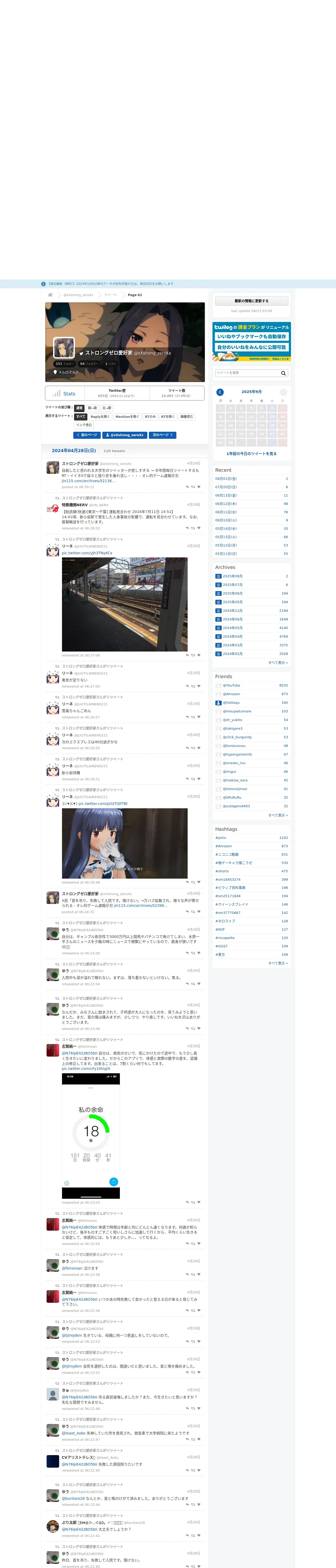
Task: Open the anime girl image thumbnail
Action: coord(124,843)
